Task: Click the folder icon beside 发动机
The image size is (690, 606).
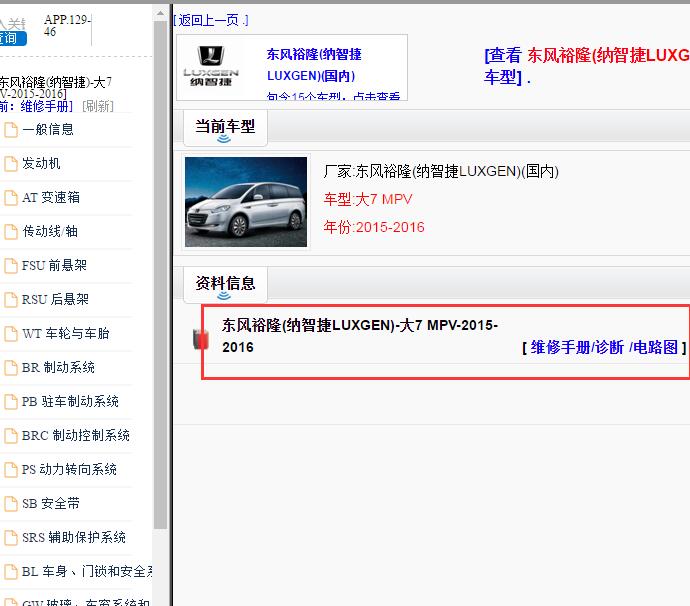Action: pos(11,164)
